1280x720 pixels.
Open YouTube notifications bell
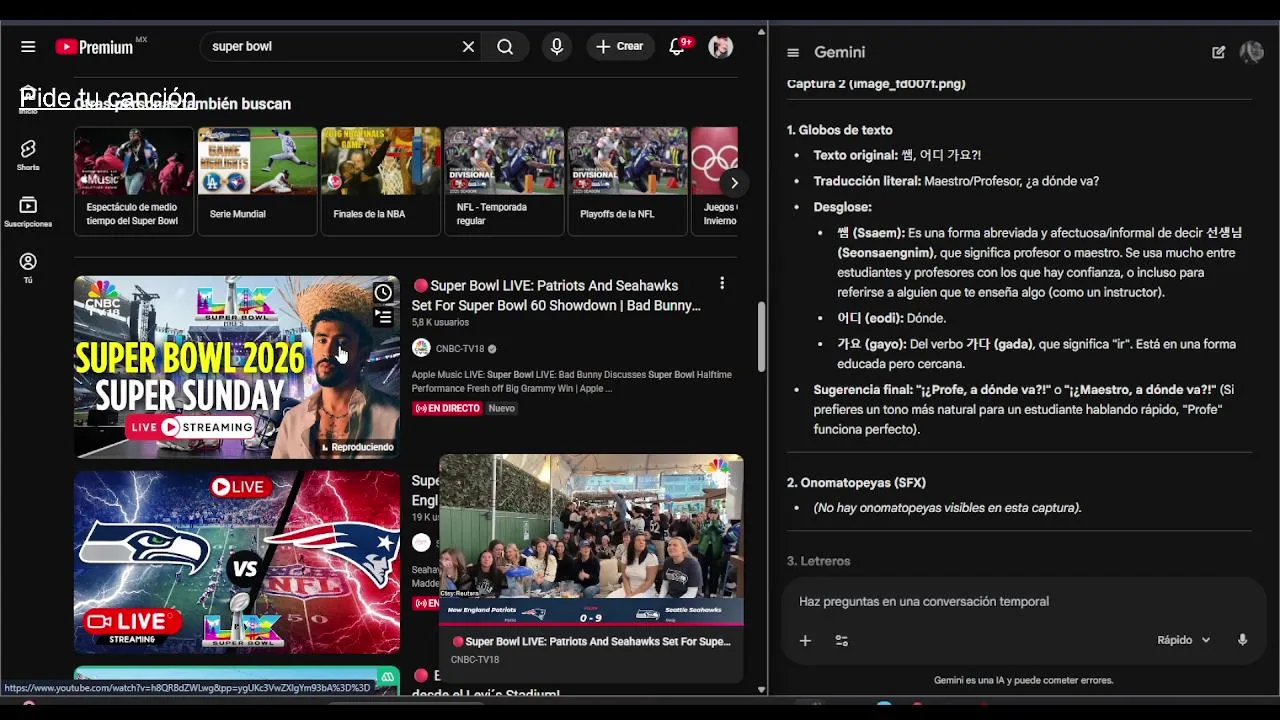[677, 47]
